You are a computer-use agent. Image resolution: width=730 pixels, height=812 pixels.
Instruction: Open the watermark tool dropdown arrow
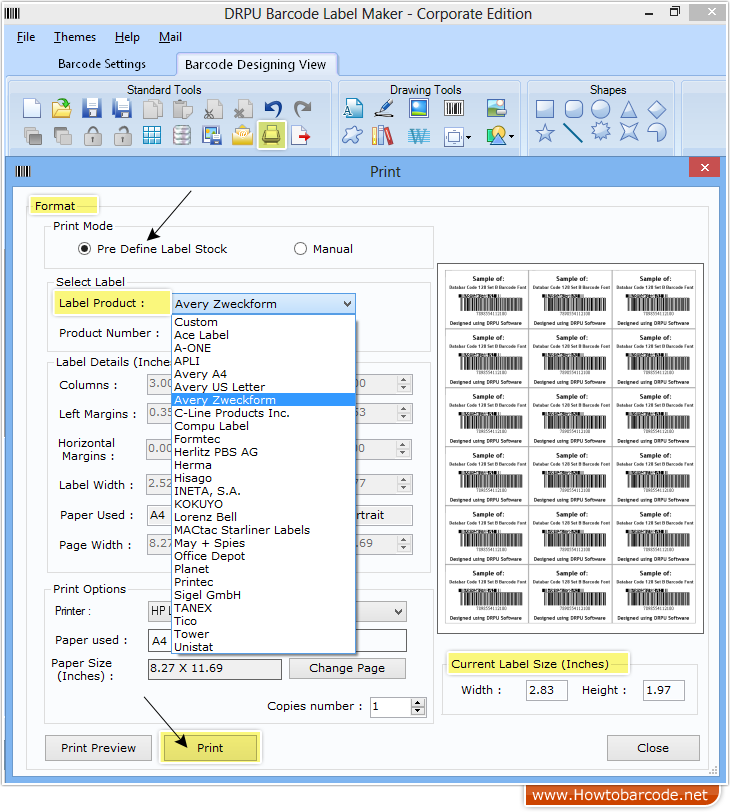[468, 137]
